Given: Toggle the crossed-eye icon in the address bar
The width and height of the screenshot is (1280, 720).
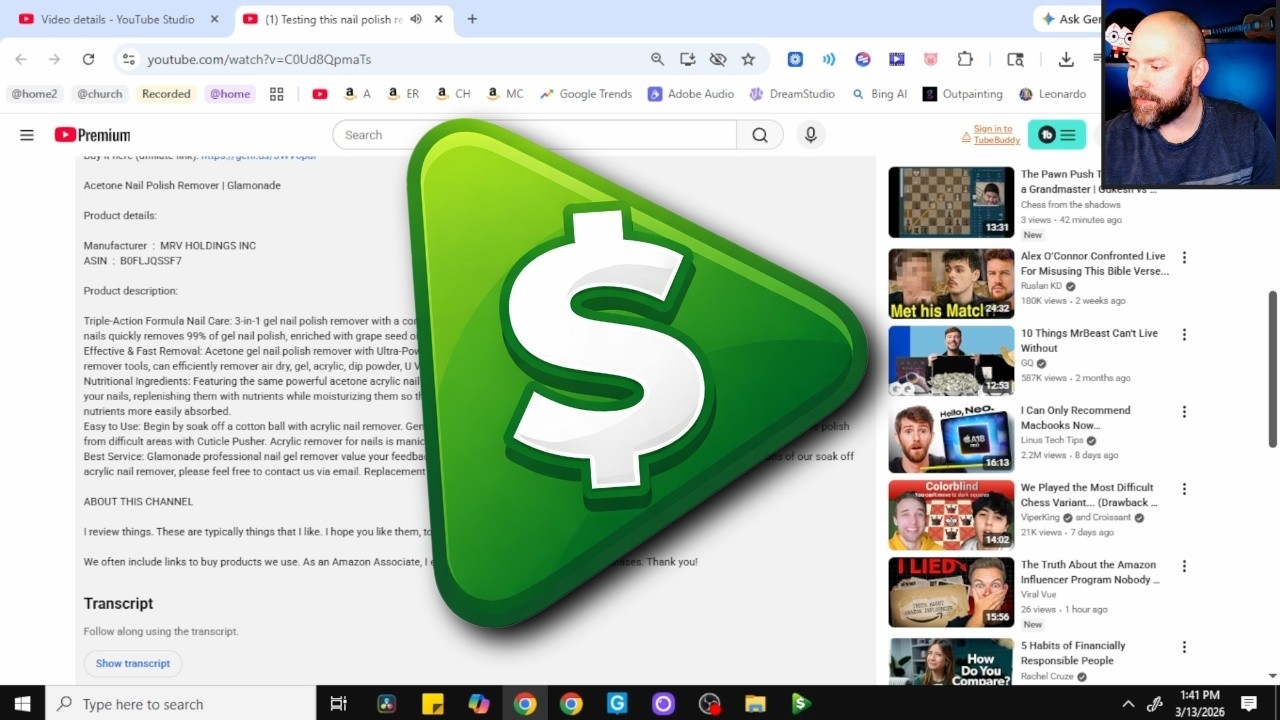Looking at the screenshot, I should tap(718, 59).
